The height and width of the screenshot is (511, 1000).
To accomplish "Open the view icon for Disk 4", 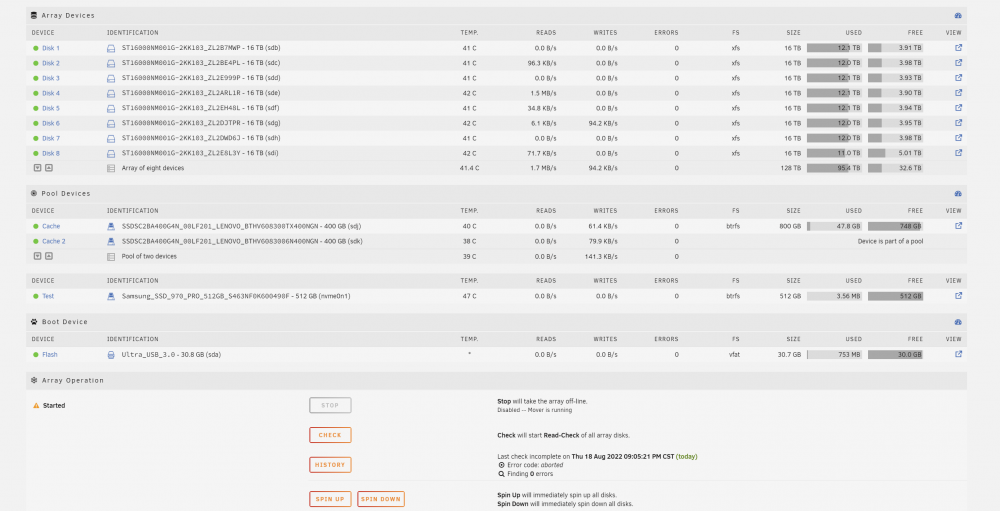I will [x=958, y=93].
